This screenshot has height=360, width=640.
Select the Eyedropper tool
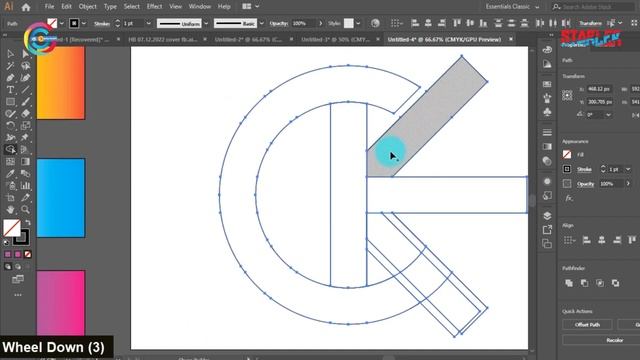(10, 174)
